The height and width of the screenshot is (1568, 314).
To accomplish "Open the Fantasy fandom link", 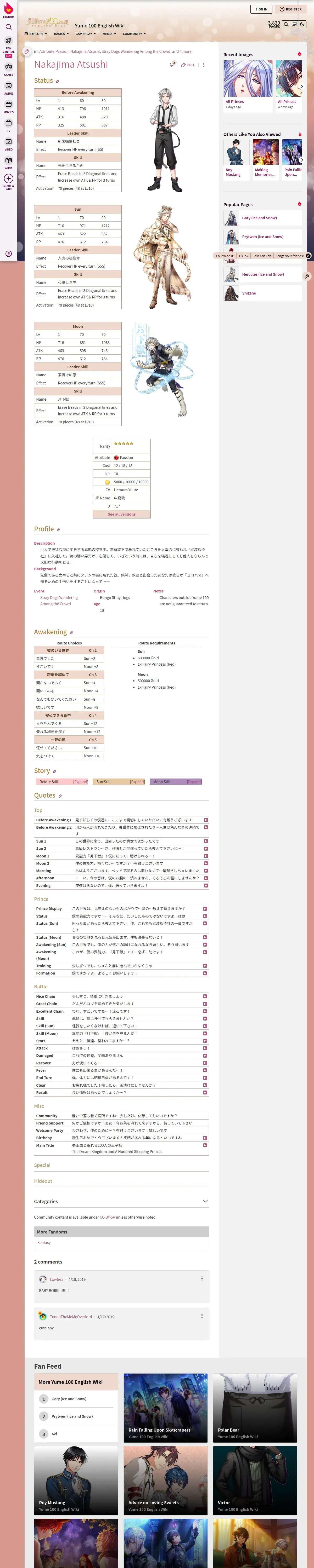I will click(x=44, y=1242).
